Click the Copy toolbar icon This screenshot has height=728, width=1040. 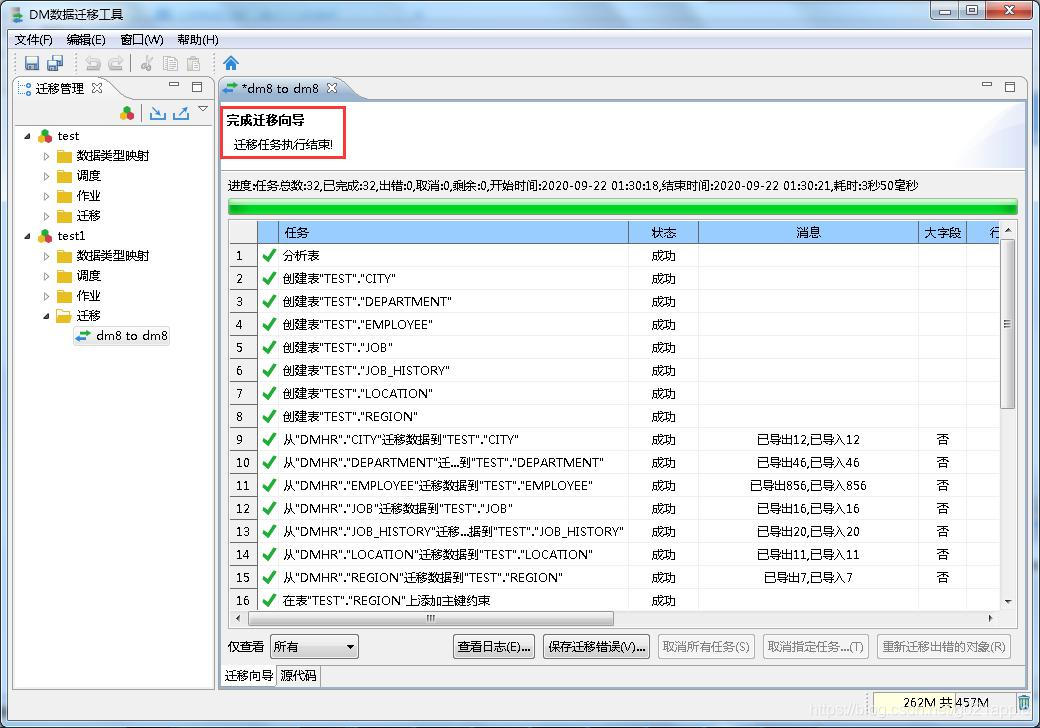click(x=170, y=63)
